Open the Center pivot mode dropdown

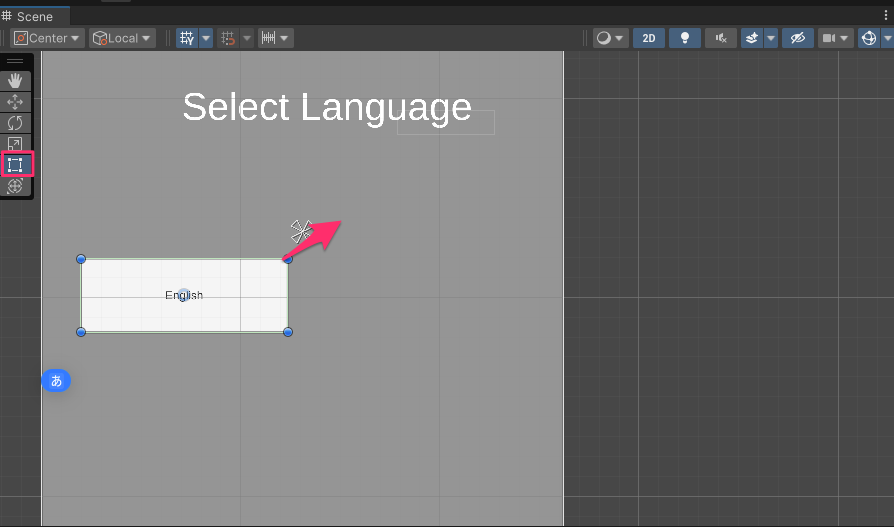[48, 38]
